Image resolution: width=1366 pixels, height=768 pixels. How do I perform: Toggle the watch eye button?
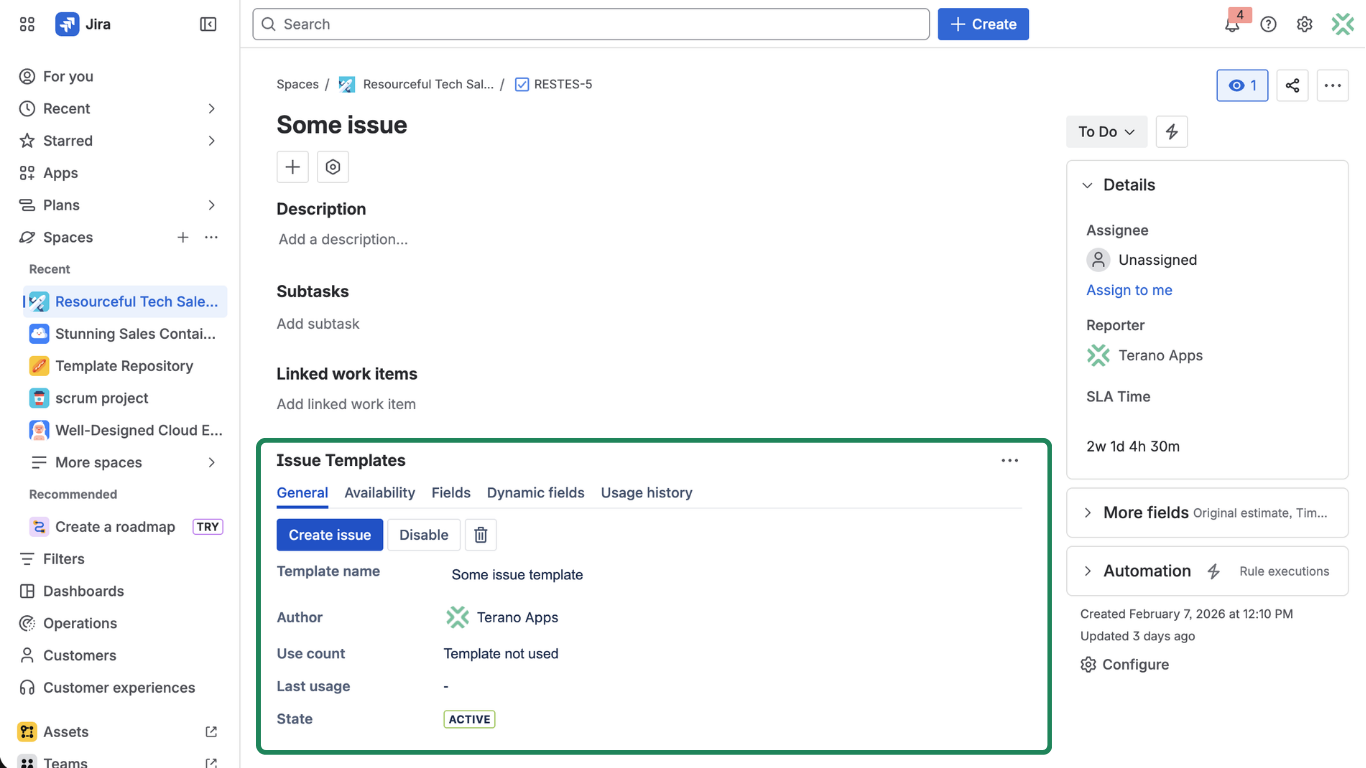coord(1242,86)
